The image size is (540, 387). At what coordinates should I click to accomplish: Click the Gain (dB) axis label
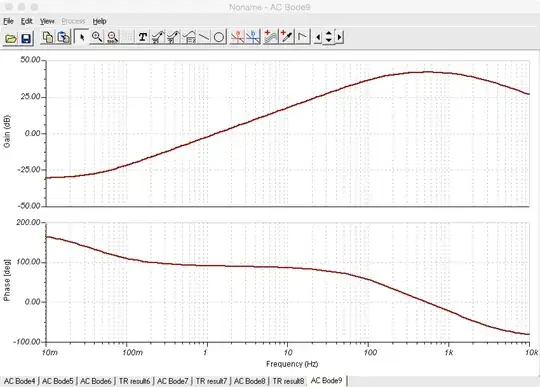[7, 131]
